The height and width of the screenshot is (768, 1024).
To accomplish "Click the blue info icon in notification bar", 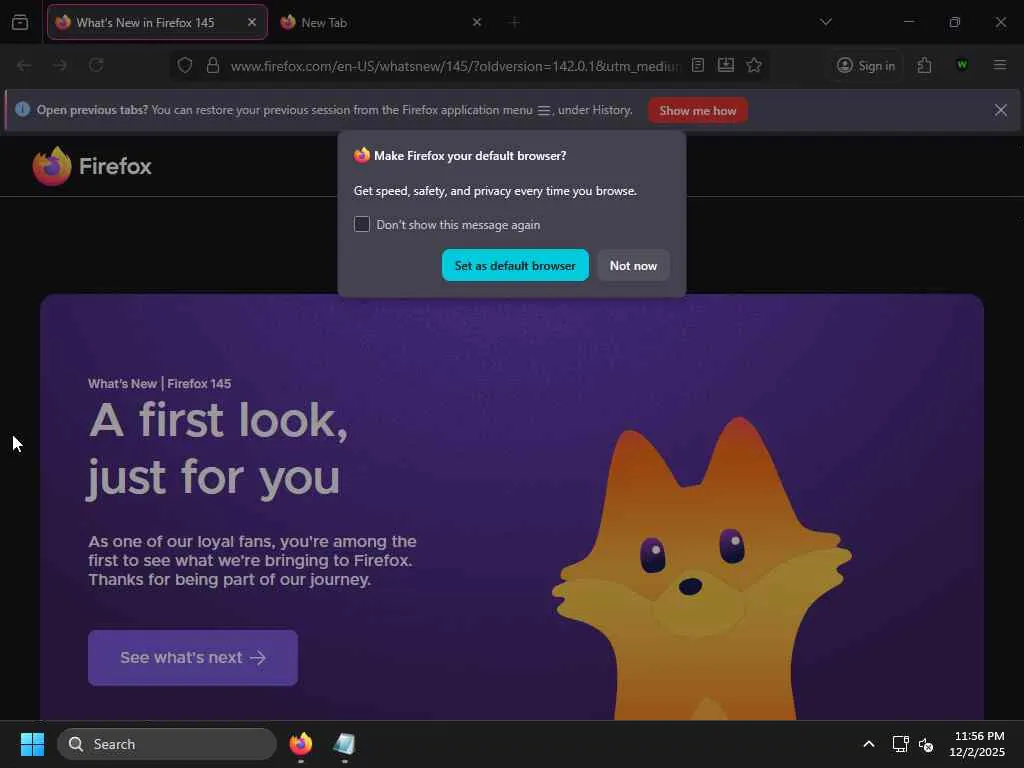I will (22, 110).
